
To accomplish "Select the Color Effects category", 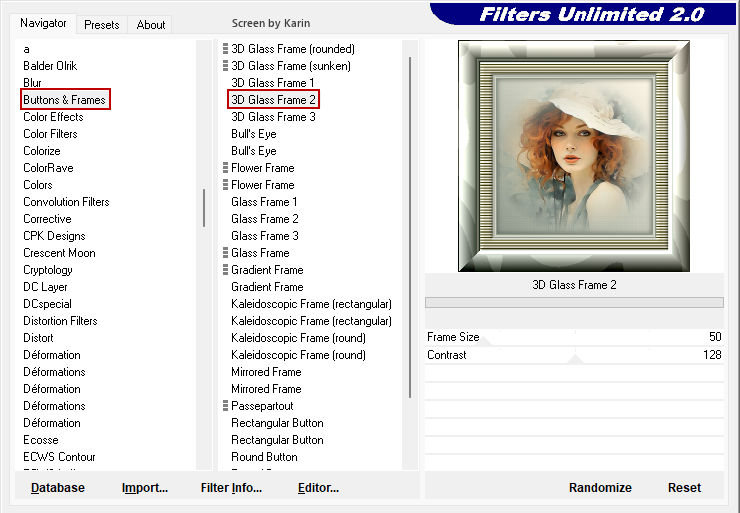I will click(53, 117).
